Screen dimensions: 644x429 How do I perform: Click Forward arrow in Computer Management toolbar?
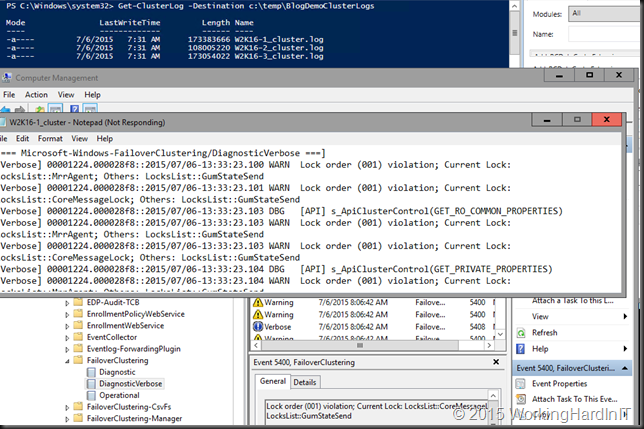(x=19, y=110)
